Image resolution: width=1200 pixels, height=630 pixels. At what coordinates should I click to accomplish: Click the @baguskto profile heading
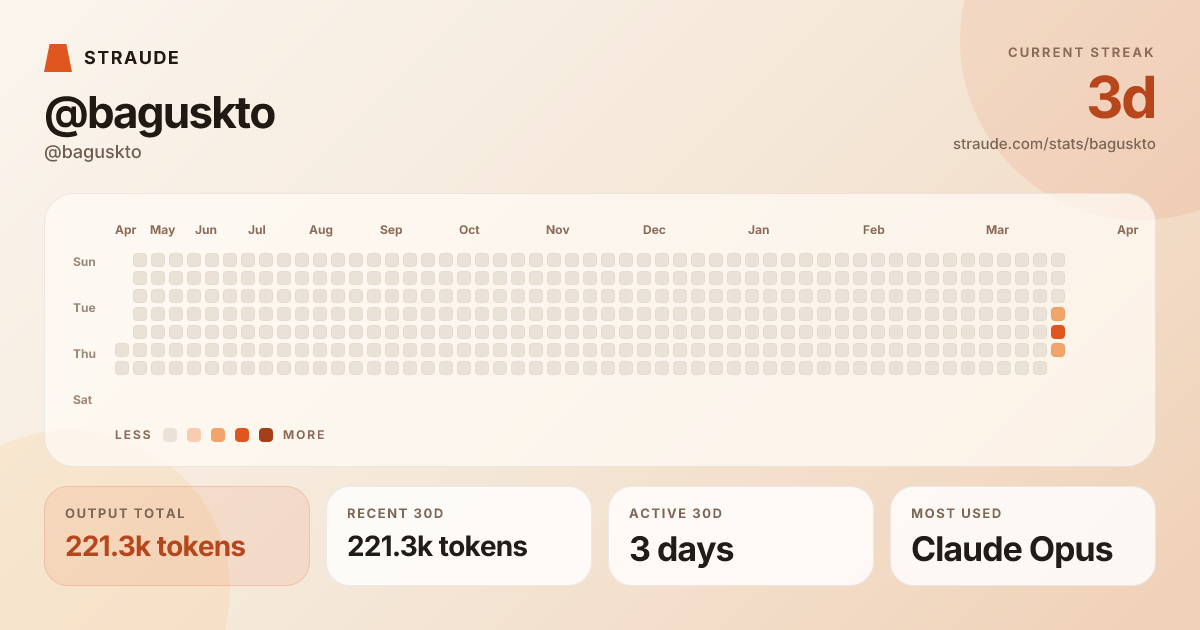(x=160, y=114)
